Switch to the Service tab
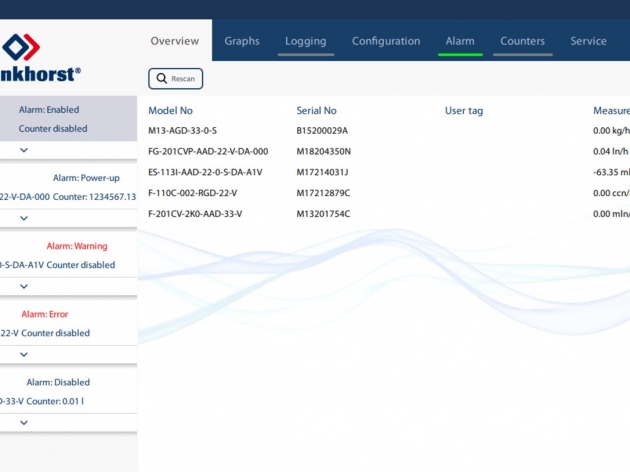The height and width of the screenshot is (472, 630). pyautogui.click(x=588, y=41)
